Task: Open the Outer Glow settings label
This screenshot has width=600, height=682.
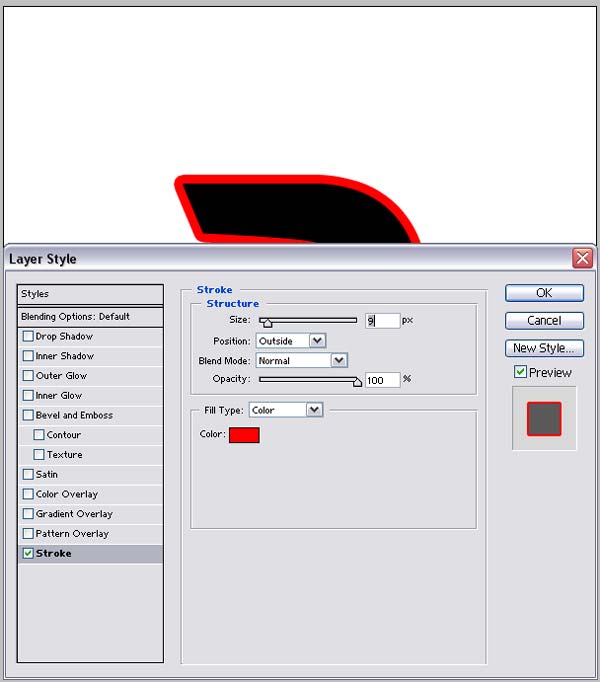Action: click(x=61, y=375)
